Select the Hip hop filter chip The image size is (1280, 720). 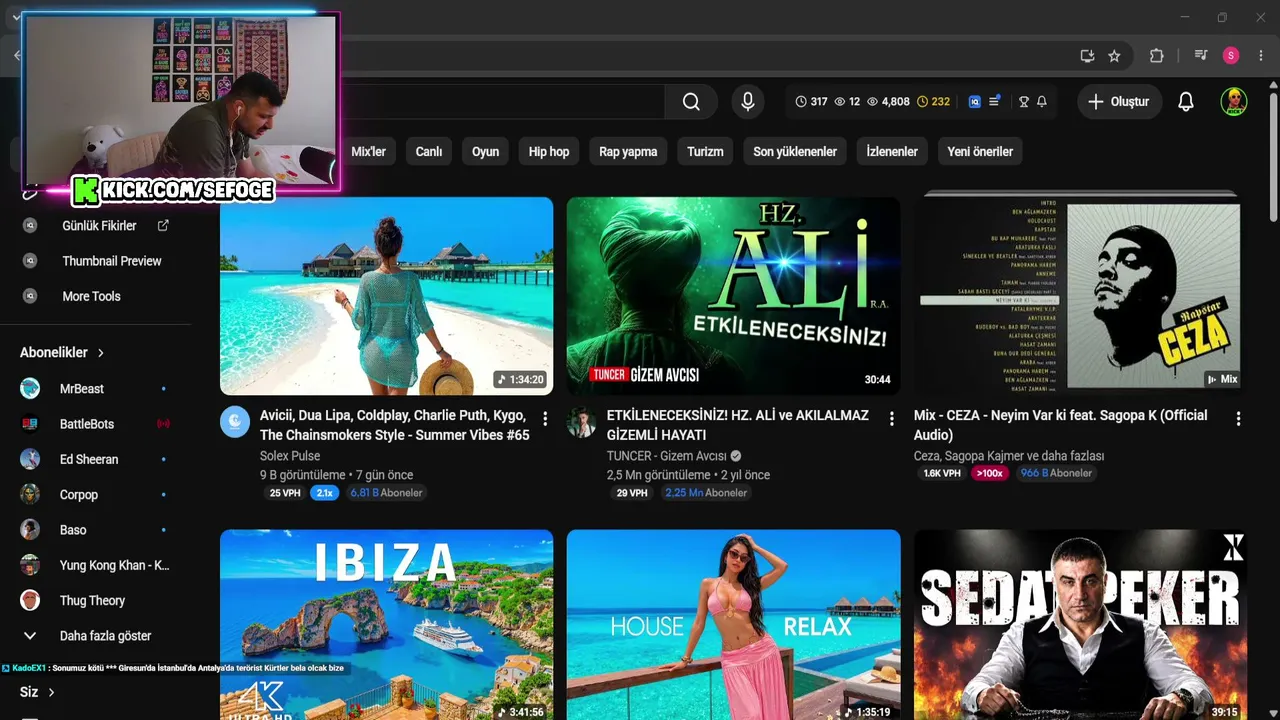click(x=549, y=152)
